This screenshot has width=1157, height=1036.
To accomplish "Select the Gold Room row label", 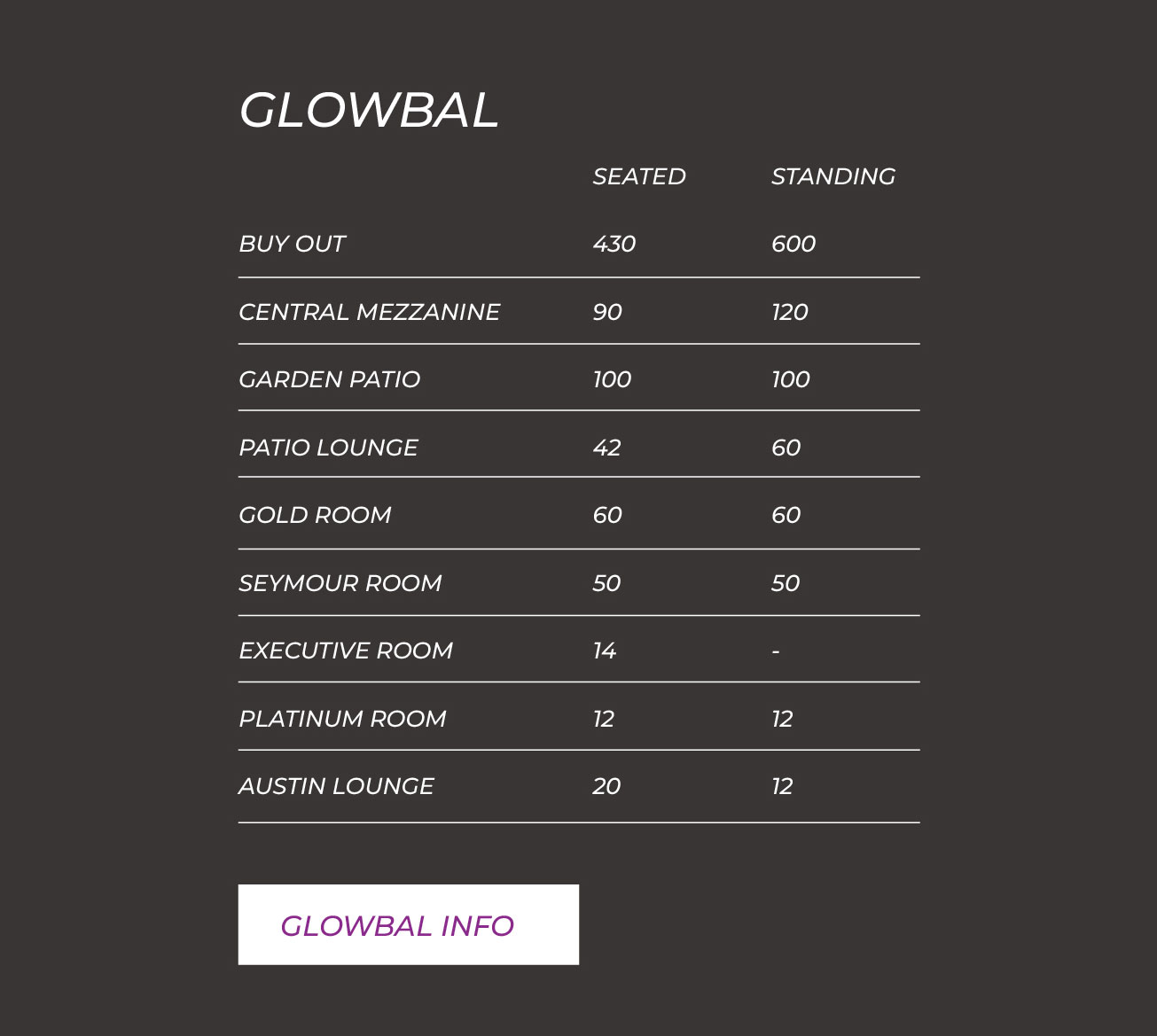I will click(x=315, y=515).
